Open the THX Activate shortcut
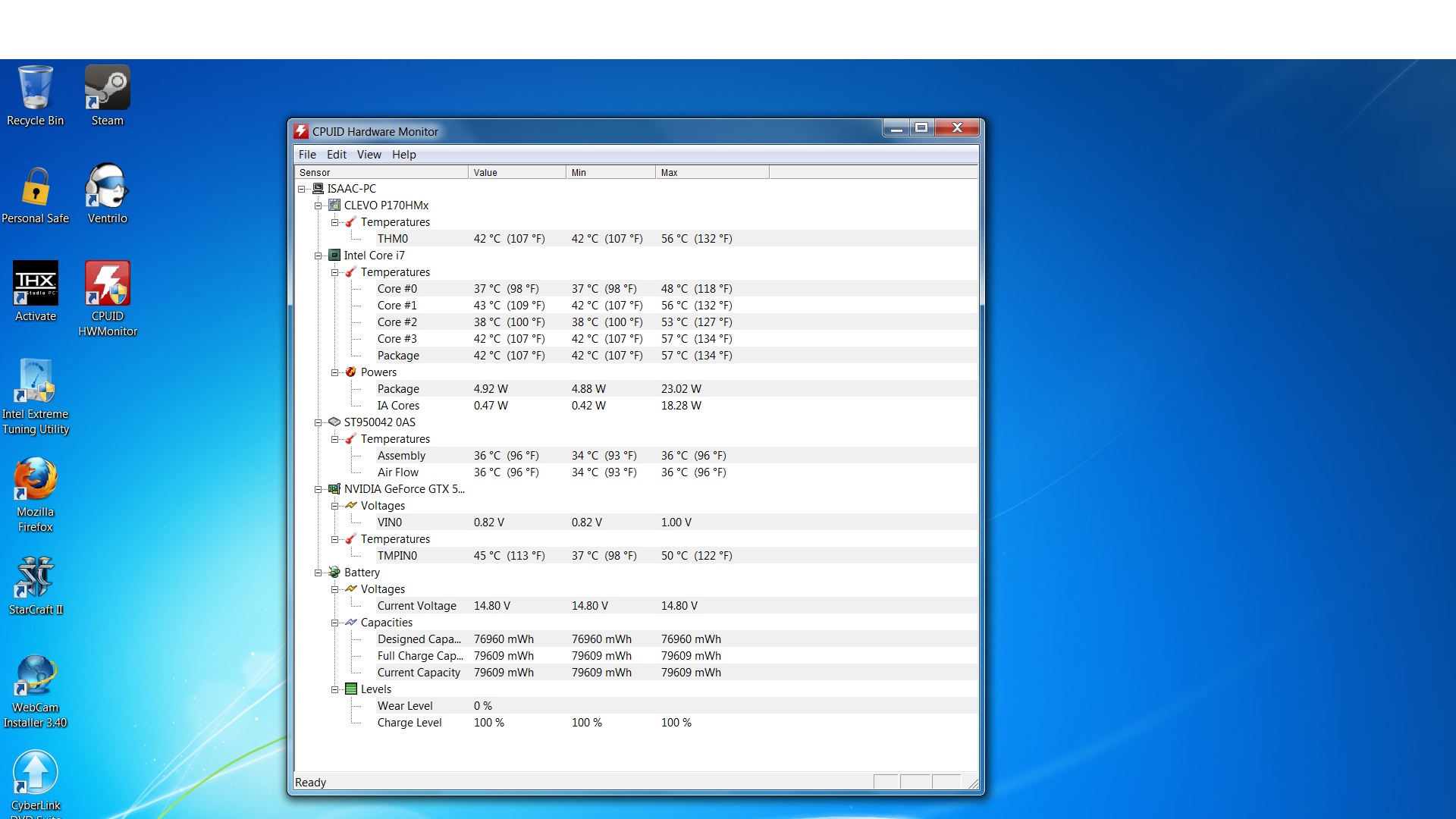Viewport: 1456px width, 819px height. coord(35,292)
